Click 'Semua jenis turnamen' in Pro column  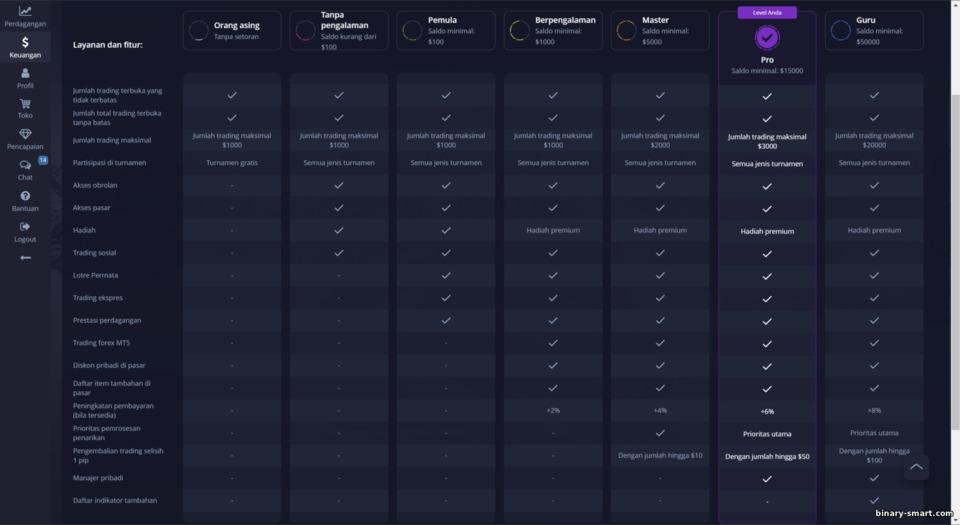(x=767, y=164)
